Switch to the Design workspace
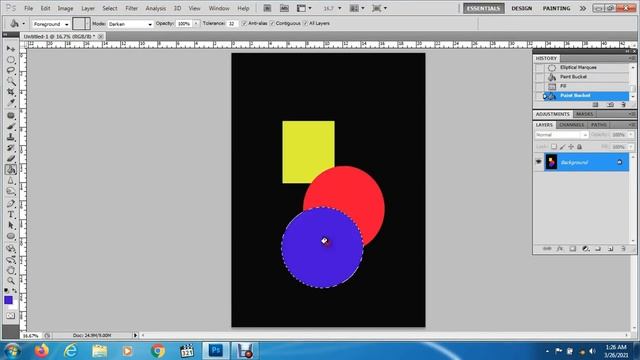This screenshot has width=640, height=360. click(x=522, y=8)
